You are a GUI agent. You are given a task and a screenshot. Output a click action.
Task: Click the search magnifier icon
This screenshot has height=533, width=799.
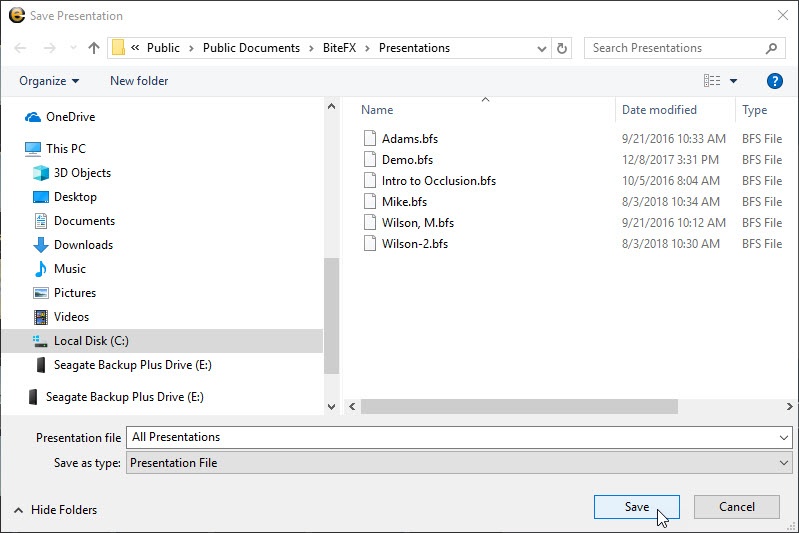coord(772,48)
